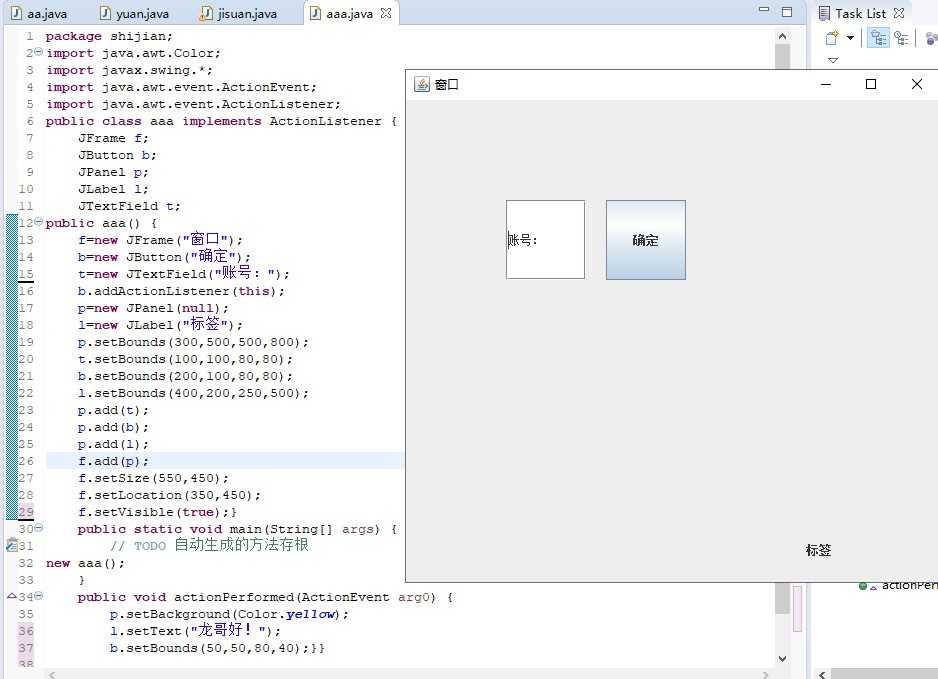Minimize the editor area
938x679 pixels.
coord(764,10)
